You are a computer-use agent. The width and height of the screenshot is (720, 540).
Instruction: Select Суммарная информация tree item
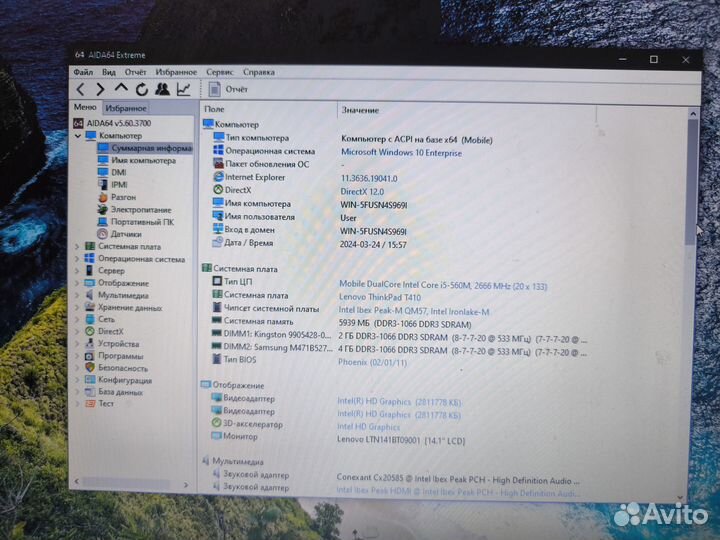point(152,148)
